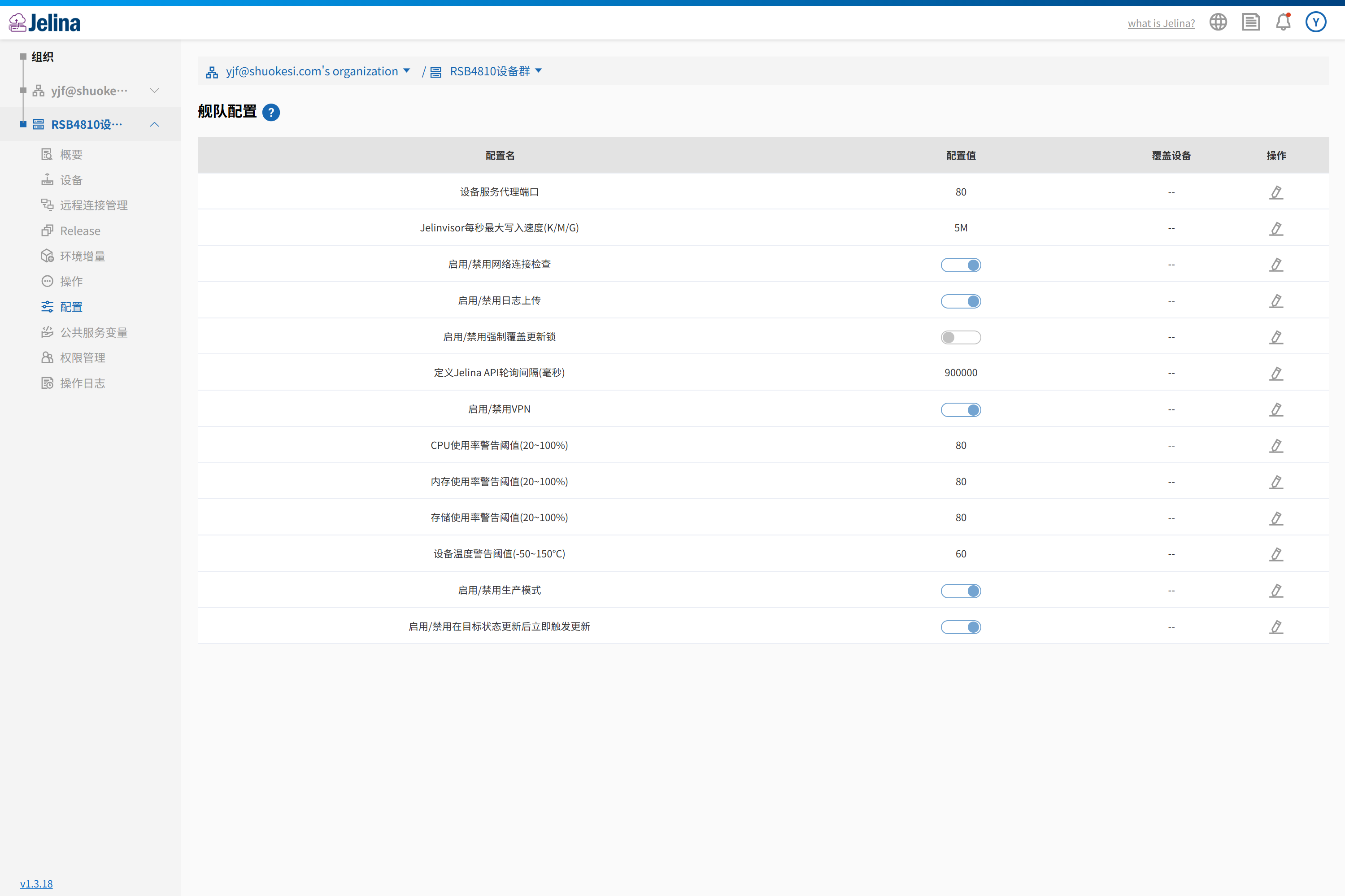Open the Release sidebar menu item
Image resolution: width=1345 pixels, height=896 pixels.
(80, 231)
